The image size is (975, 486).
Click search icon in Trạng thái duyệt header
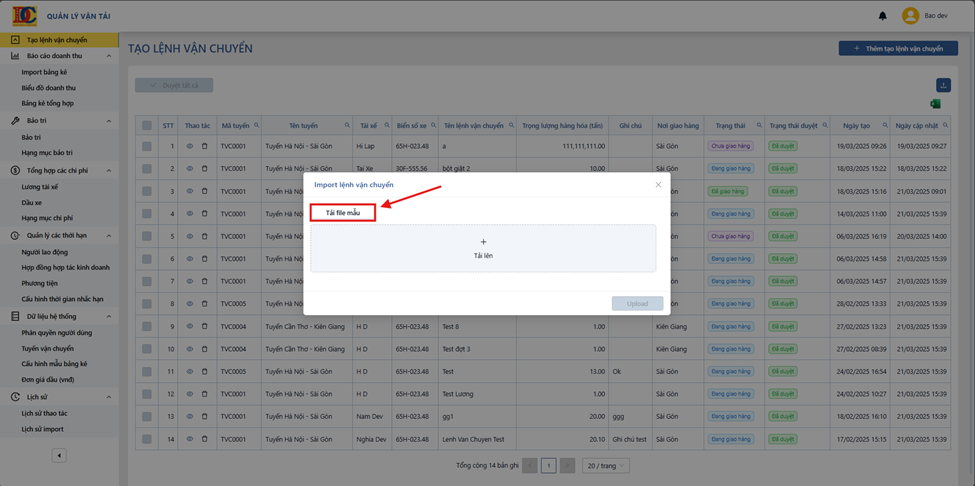824,125
